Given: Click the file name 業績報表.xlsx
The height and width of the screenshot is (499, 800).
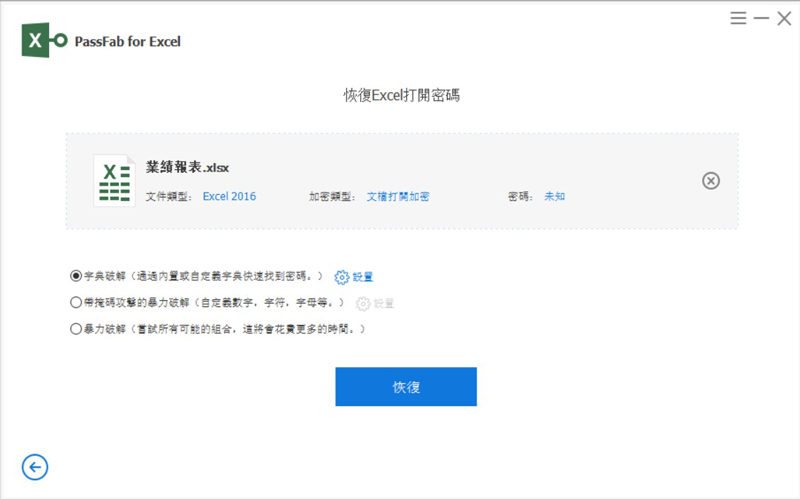Looking at the screenshot, I should coord(187,167).
